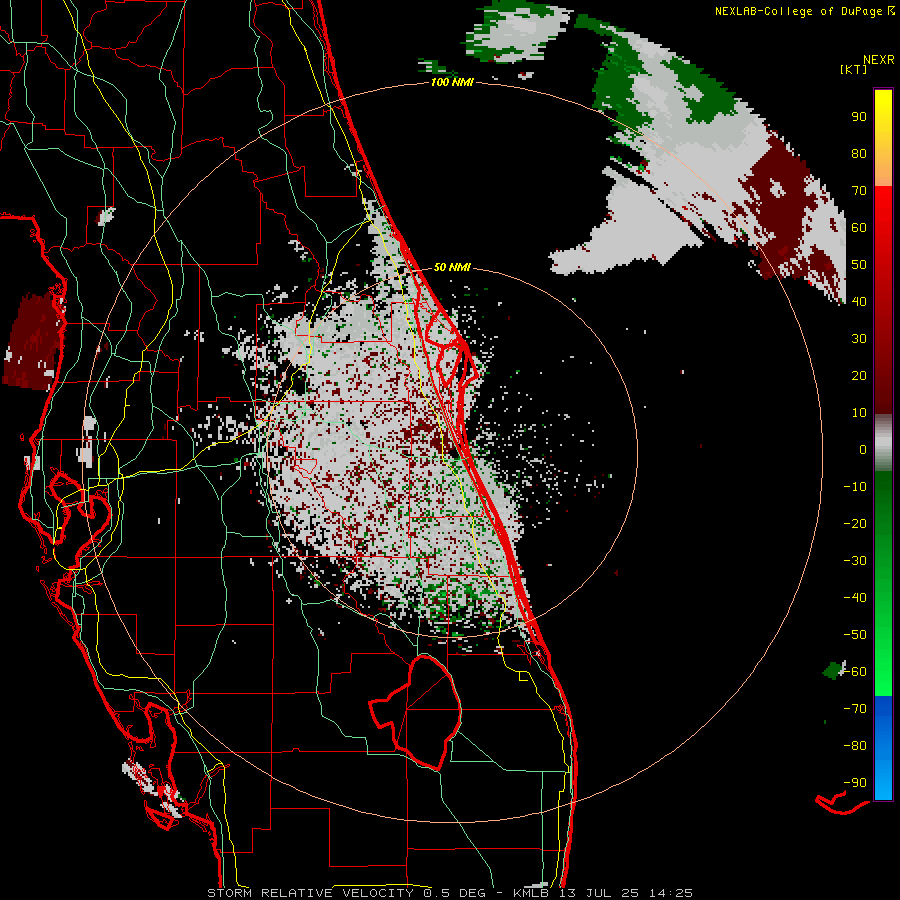Click the -60 value on the velocity scale
This screenshot has width=900, height=900.
[855, 672]
